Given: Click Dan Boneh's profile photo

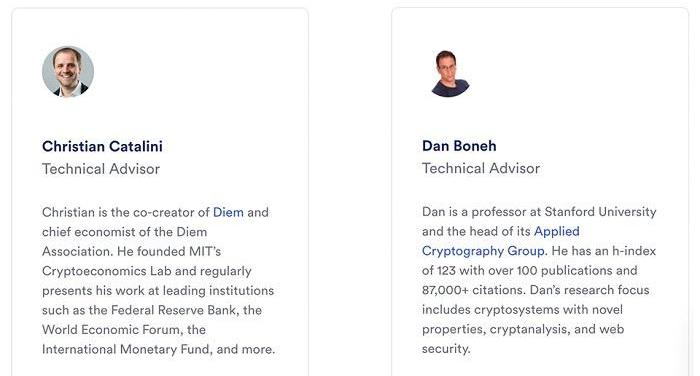Looking at the screenshot, I should [450, 73].
